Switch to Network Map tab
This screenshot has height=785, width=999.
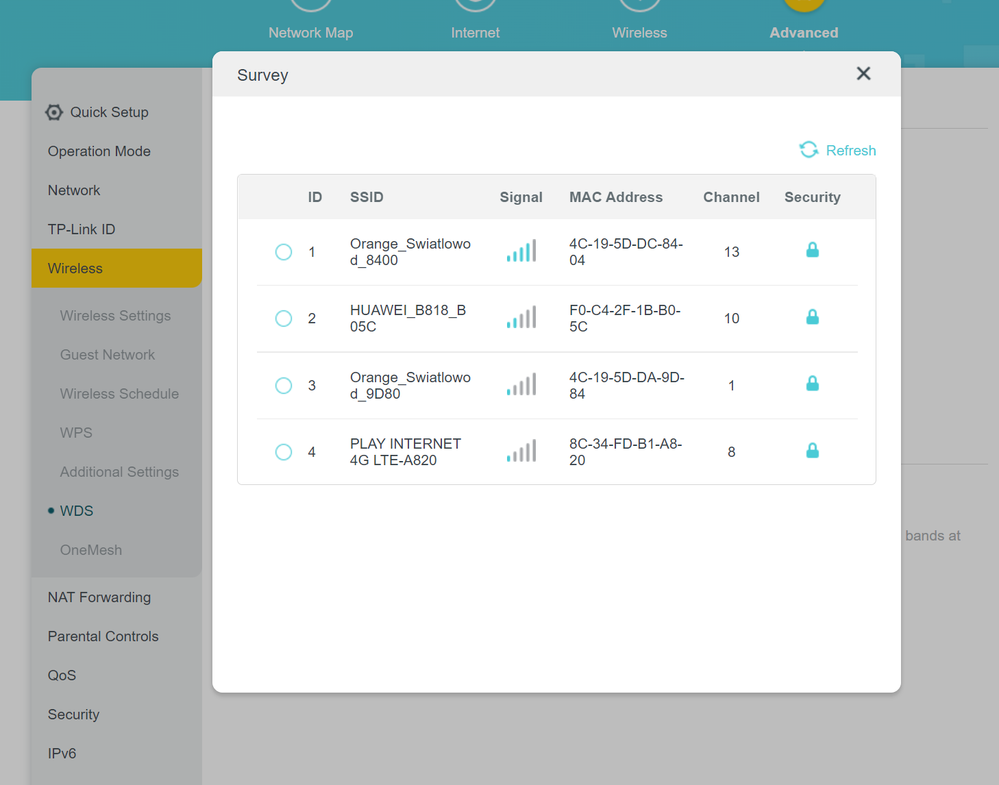(x=310, y=32)
